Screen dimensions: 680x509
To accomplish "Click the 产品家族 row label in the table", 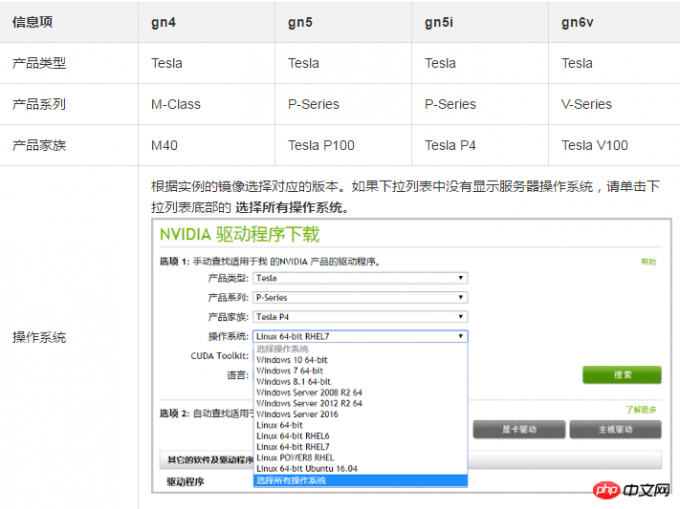I will pyautogui.click(x=39, y=145).
